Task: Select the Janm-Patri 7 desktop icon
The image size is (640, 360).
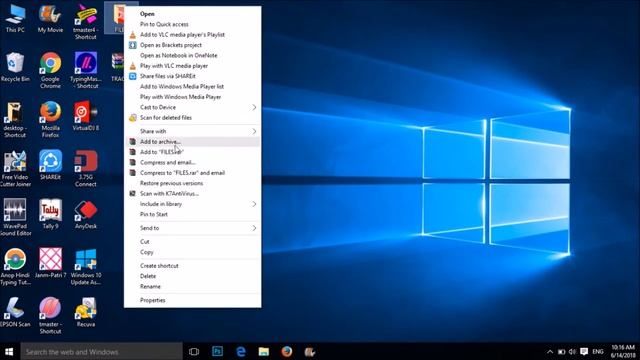Action: click(x=50, y=264)
